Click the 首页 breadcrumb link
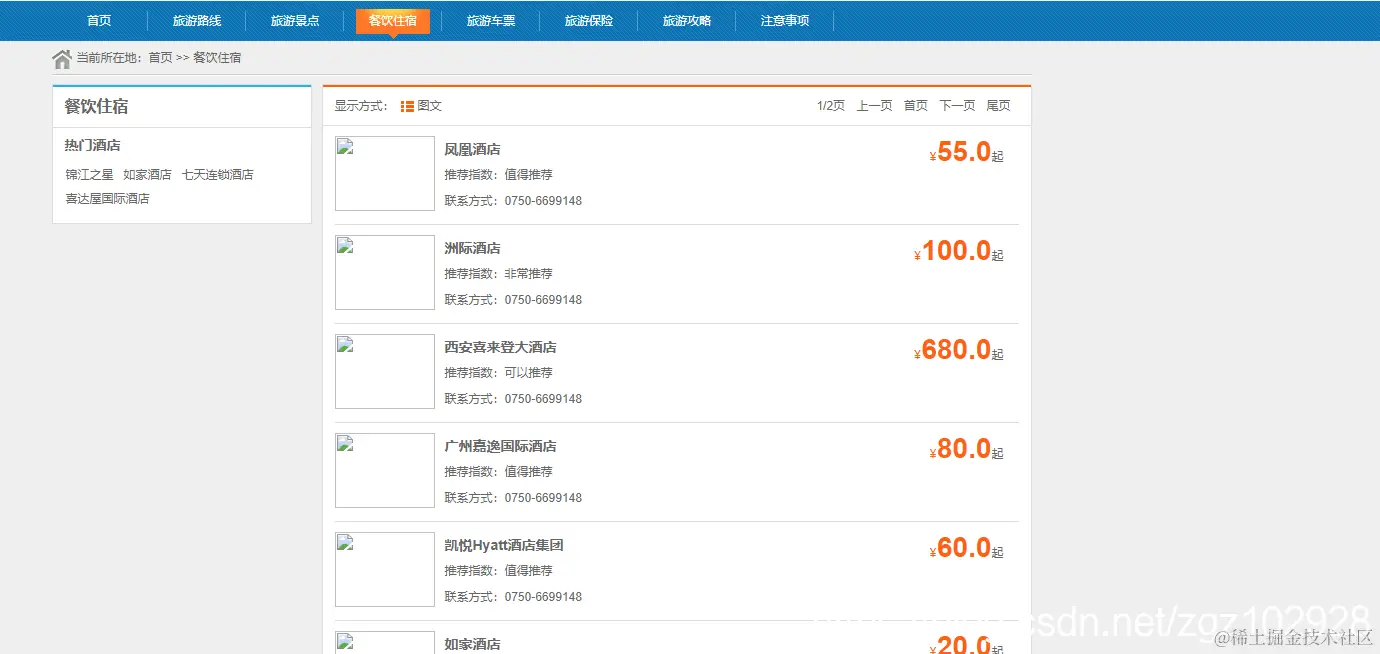This screenshot has width=1380, height=654. pos(160,58)
